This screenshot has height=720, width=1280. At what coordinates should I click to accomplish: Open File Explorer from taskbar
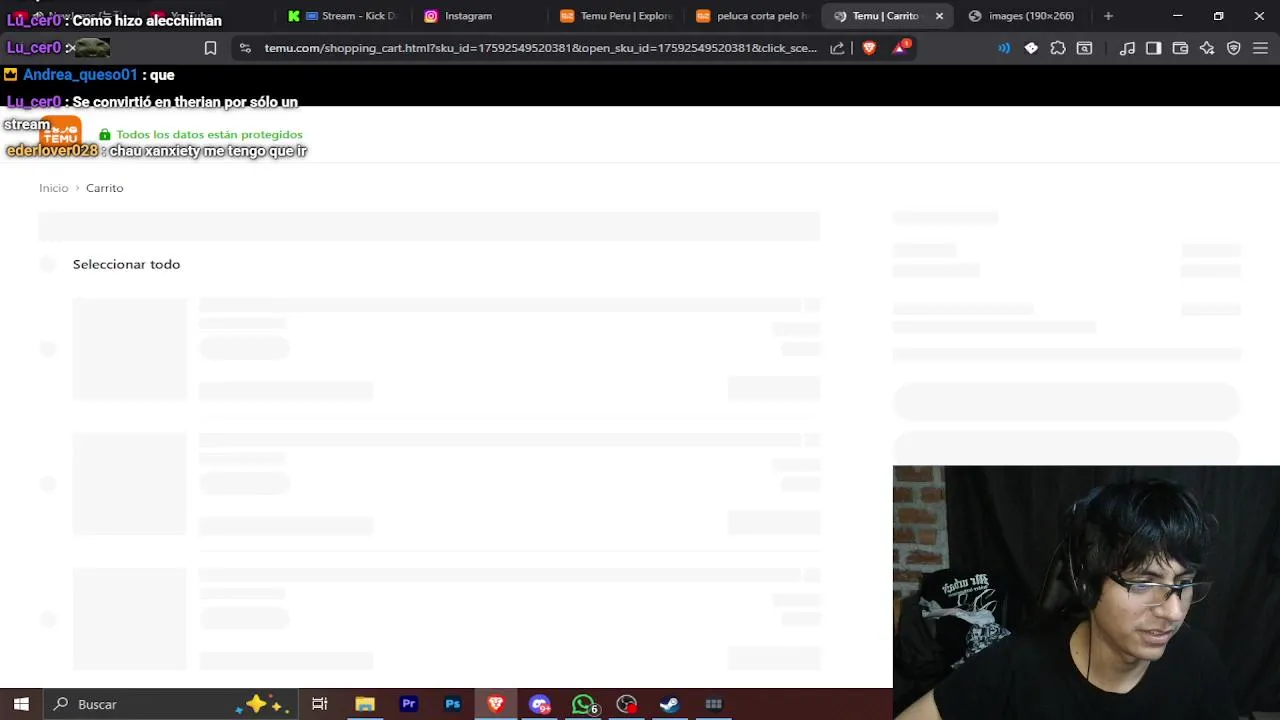pos(365,704)
